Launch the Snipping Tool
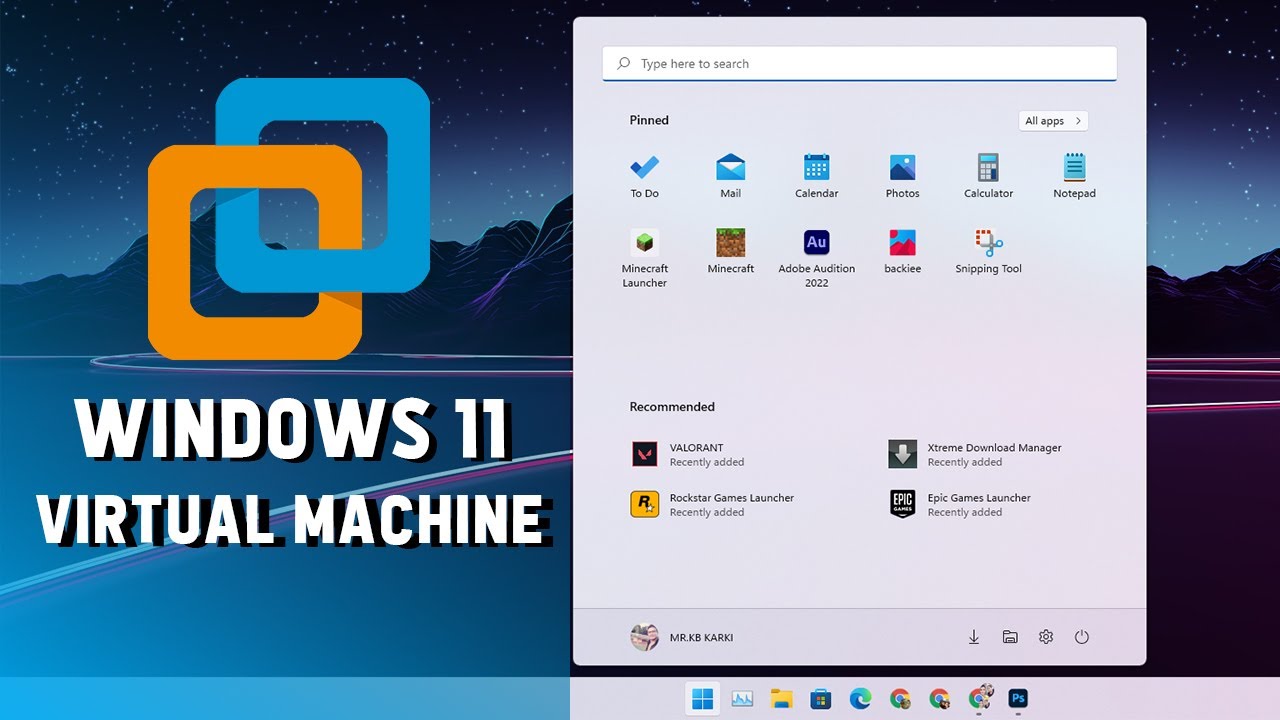Screen dimensions: 1280x720 [x=989, y=251]
